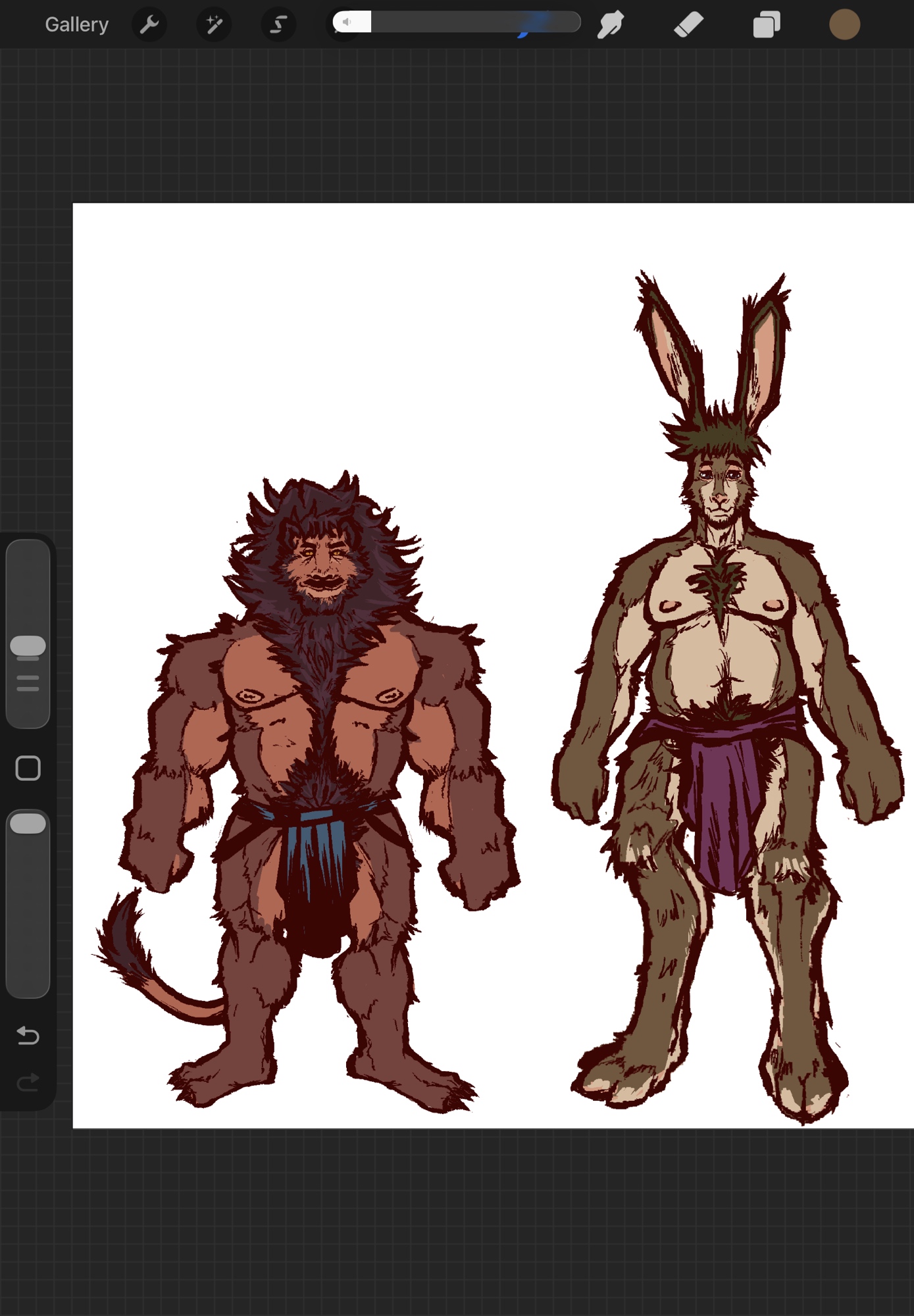The height and width of the screenshot is (1316, 914).
Task: Tap the undo arrow in the sidebar
Action: pos(28,1036)
